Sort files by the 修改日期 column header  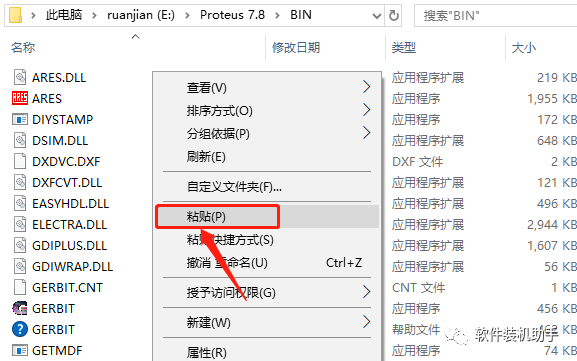coord(296,47)
